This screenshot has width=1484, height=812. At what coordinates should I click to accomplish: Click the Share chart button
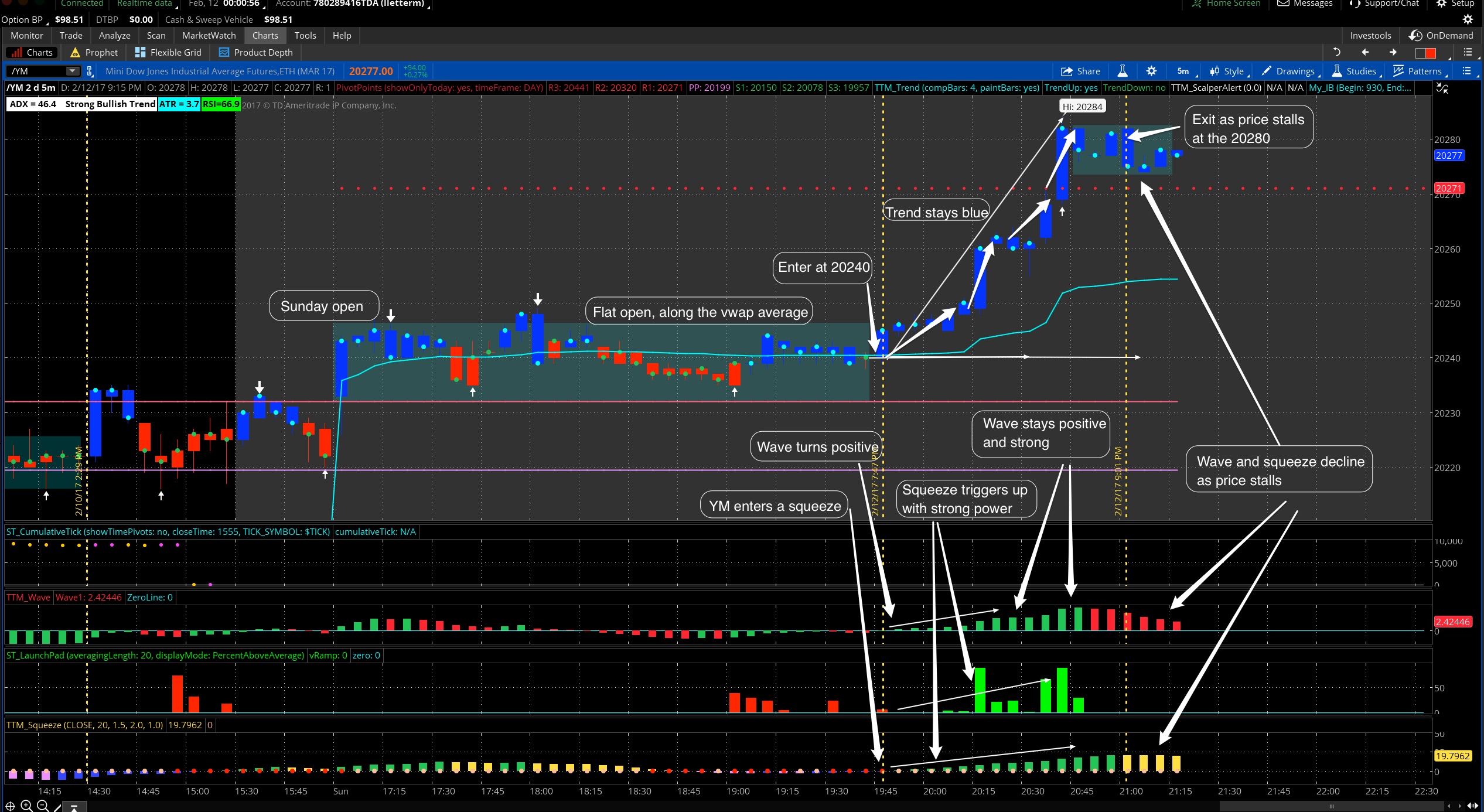[x=1080, y=71]
